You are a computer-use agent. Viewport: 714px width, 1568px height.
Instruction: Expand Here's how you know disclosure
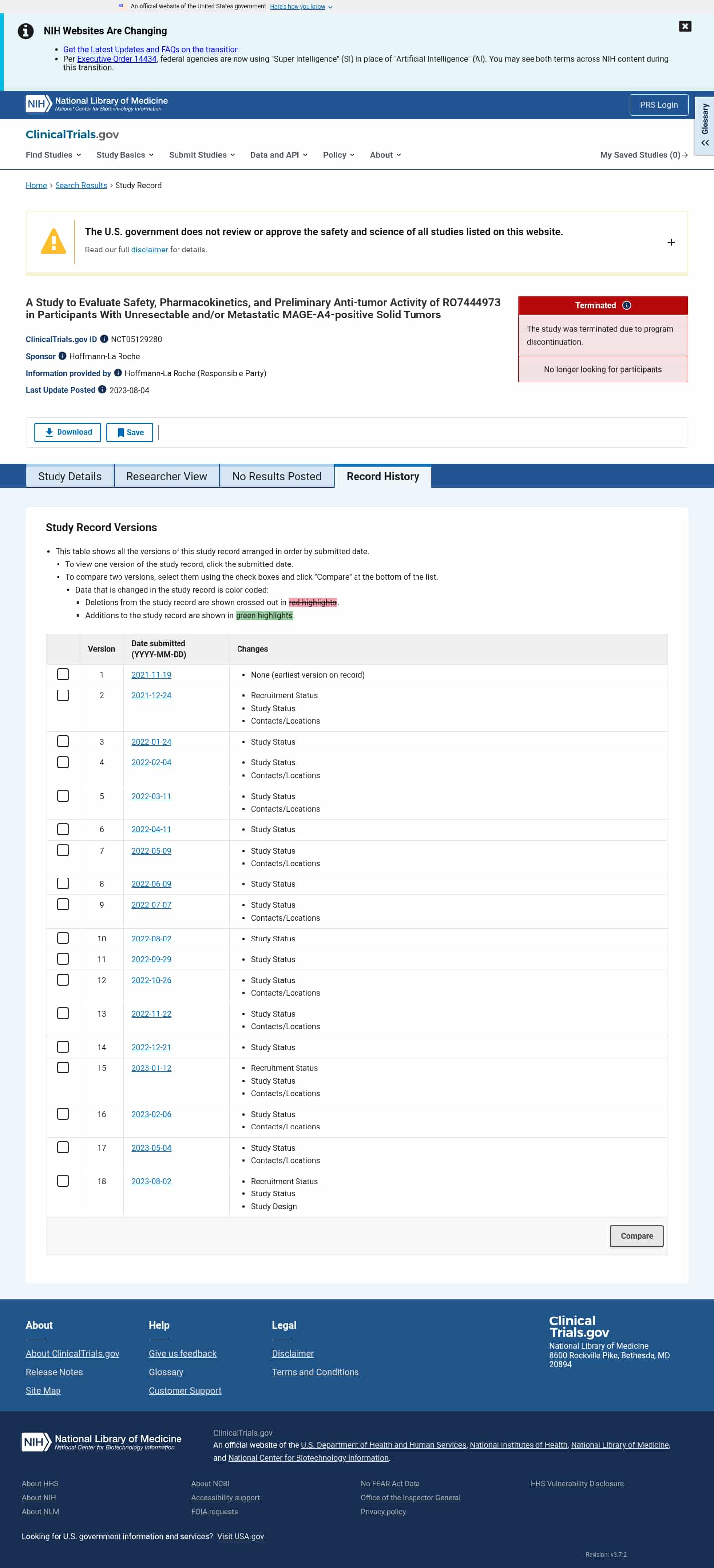click(x=301, y=6)
